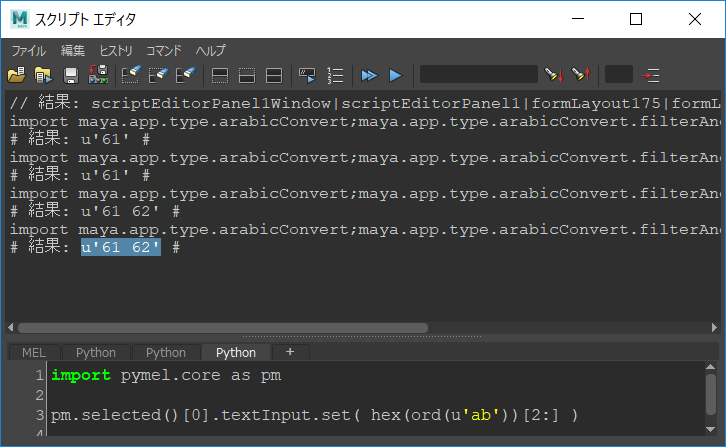Show both history and input panes

pyautogui.click(x=274, y=76)
